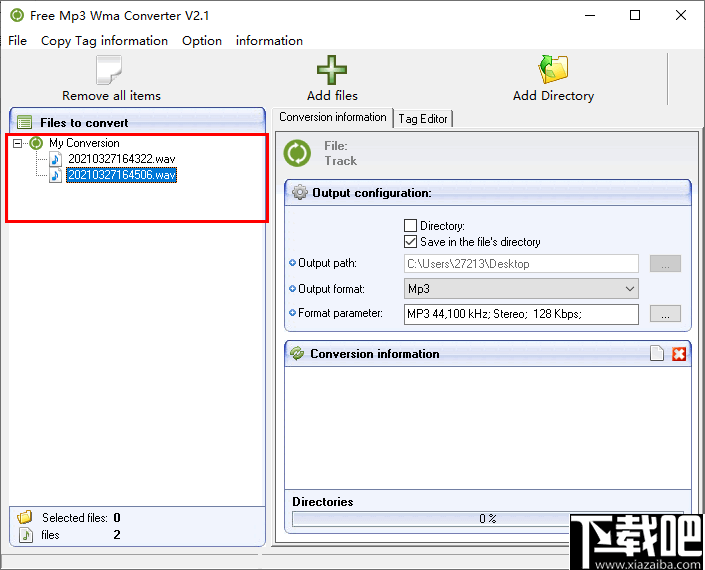Click the File: Track info text

(x=340, y=153)
